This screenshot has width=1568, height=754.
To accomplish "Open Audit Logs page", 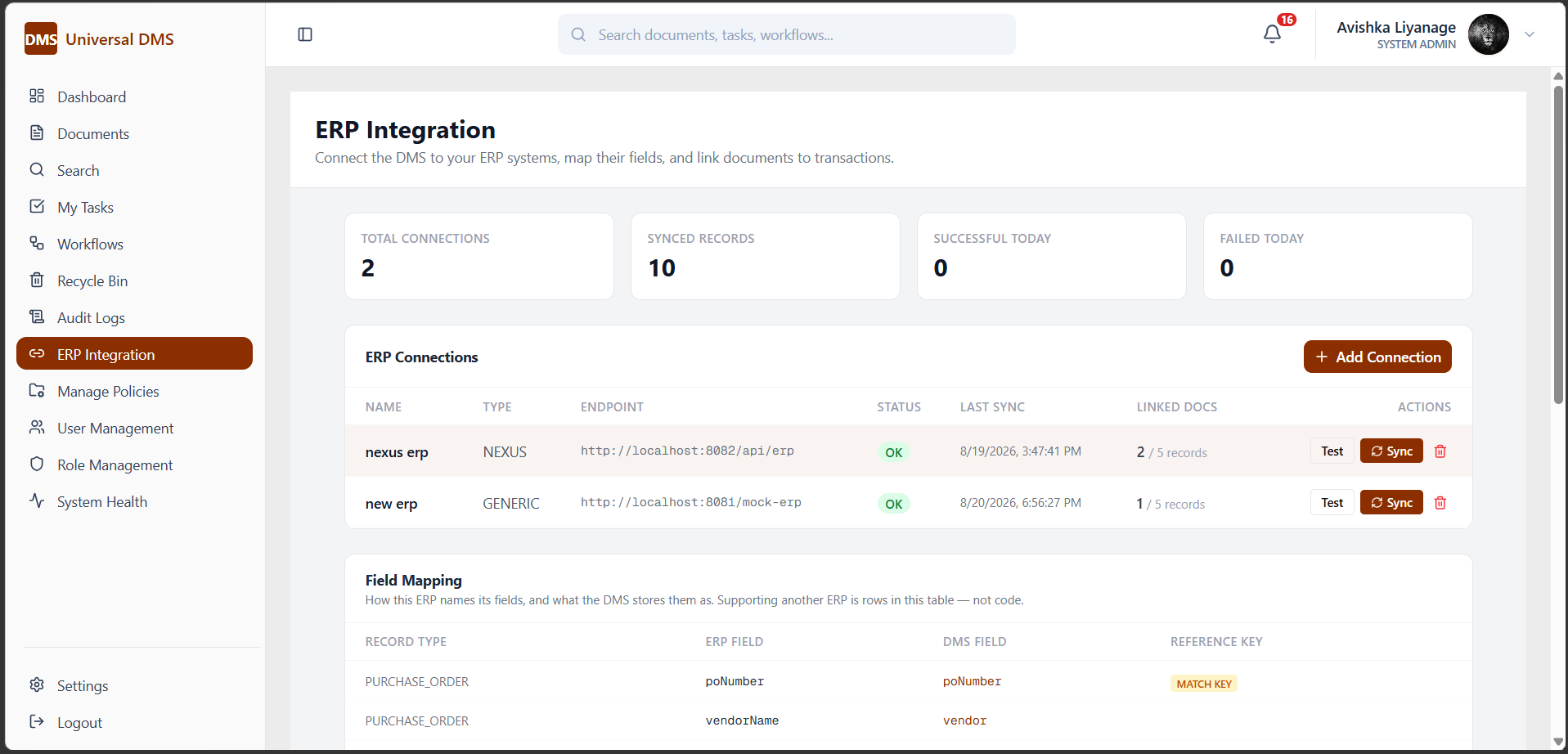I will point(134,317).
